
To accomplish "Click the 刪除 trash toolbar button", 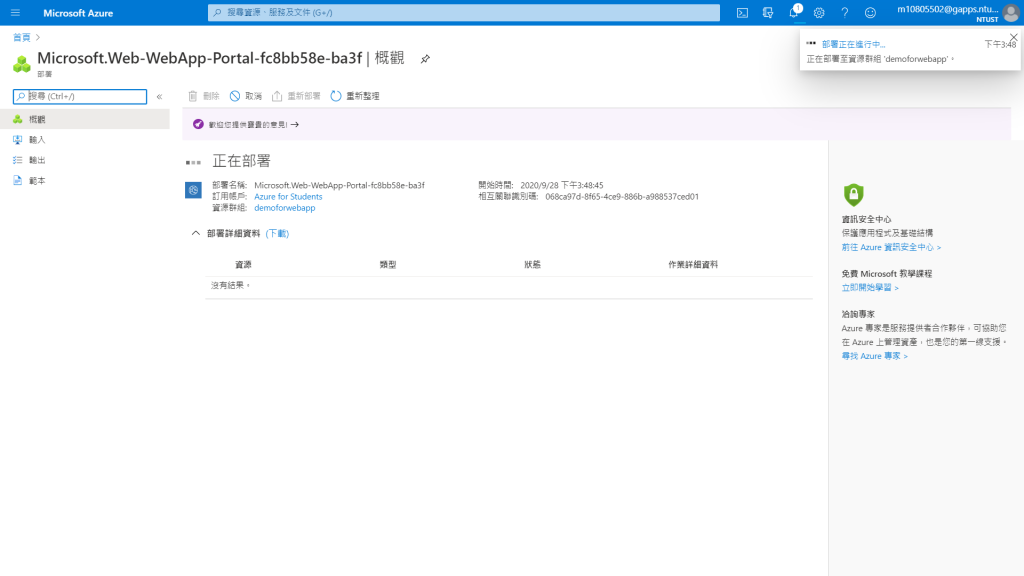I will (204, 96).
